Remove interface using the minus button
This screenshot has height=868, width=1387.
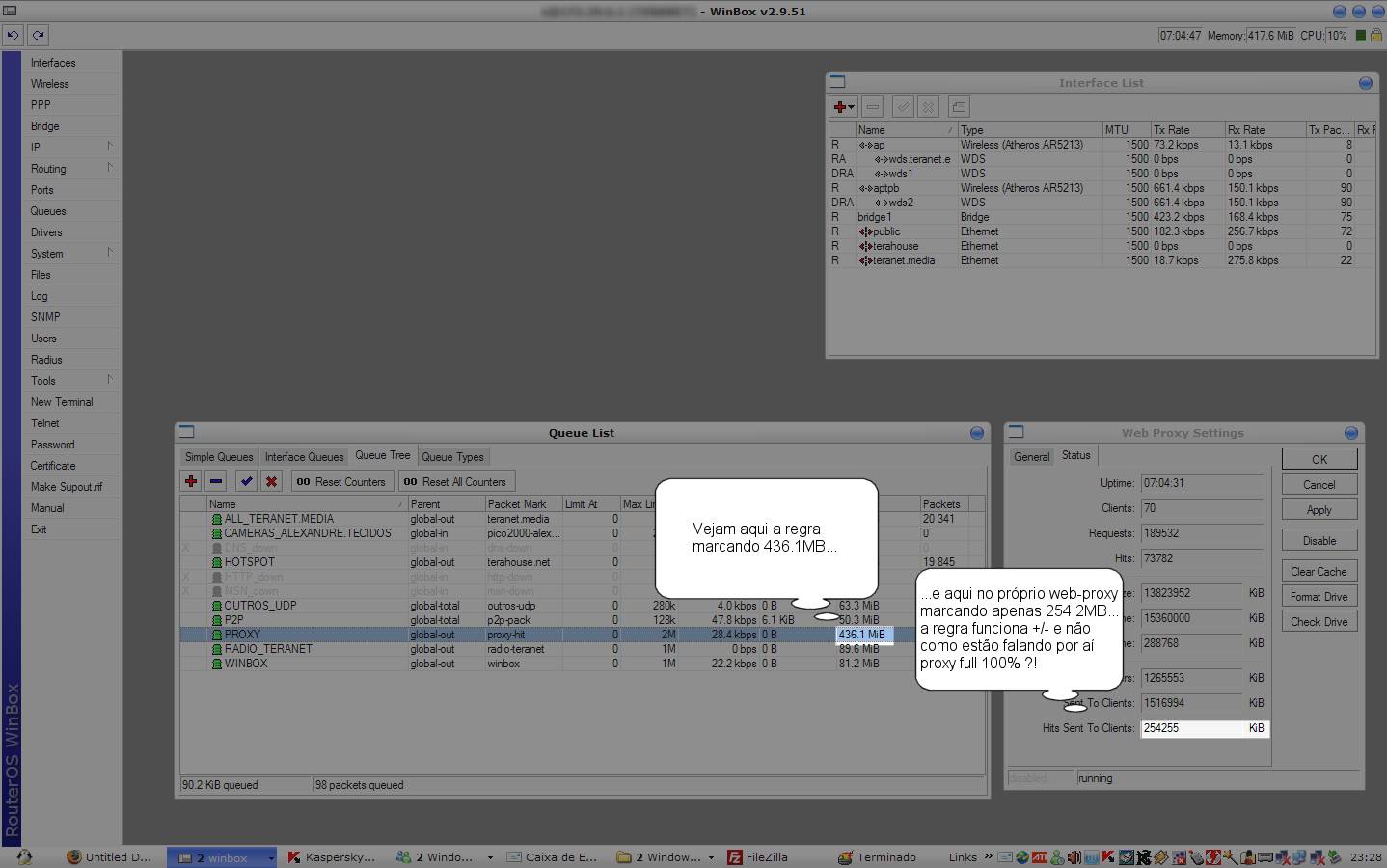(873, 107)
